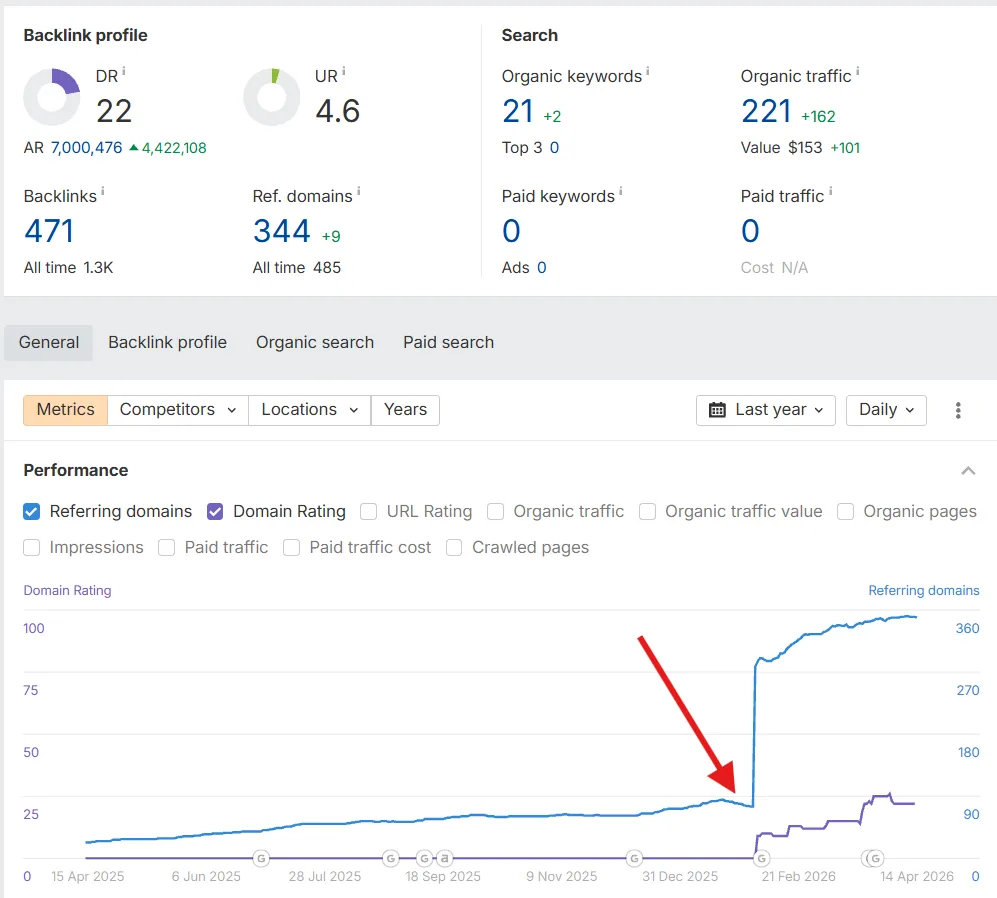This screenshot has height=898, width=997.
Task: Collapse the Performance section chevron
Action: pos(967,471)
